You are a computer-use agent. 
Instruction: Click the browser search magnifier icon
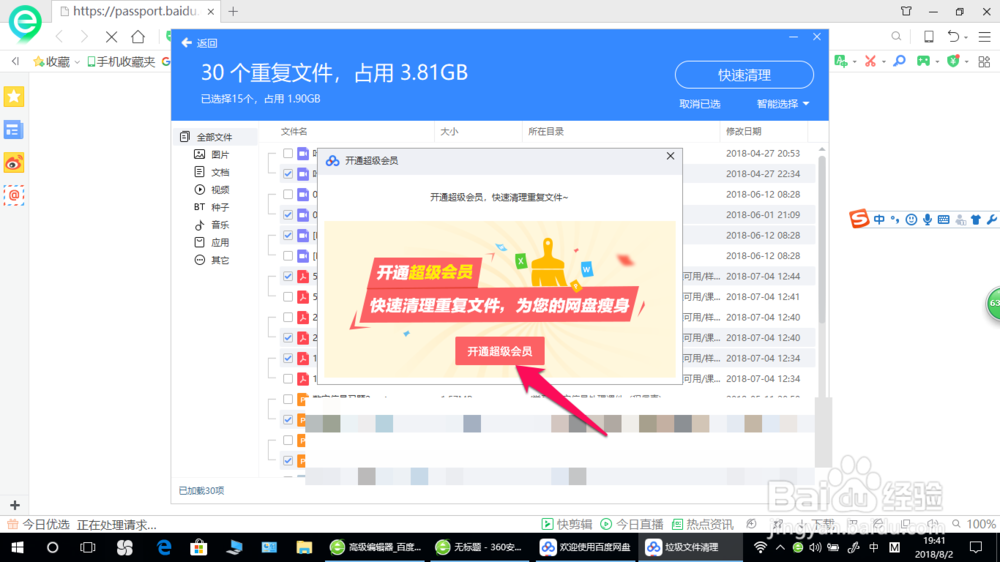coord(896,36)
